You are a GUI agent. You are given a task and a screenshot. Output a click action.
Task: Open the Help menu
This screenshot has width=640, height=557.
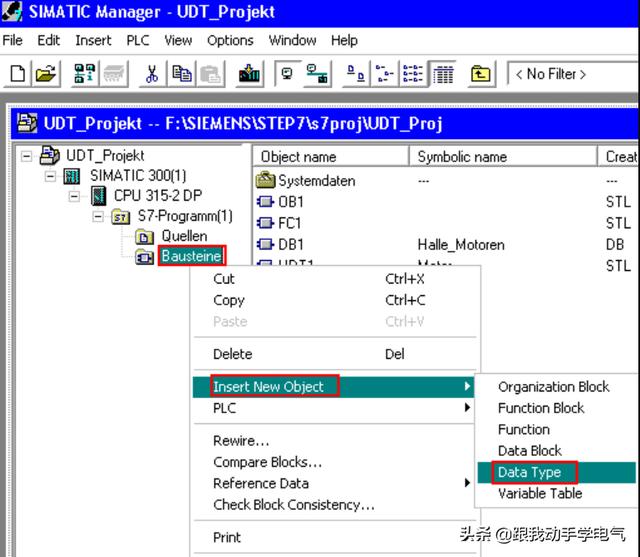[344, 40]
